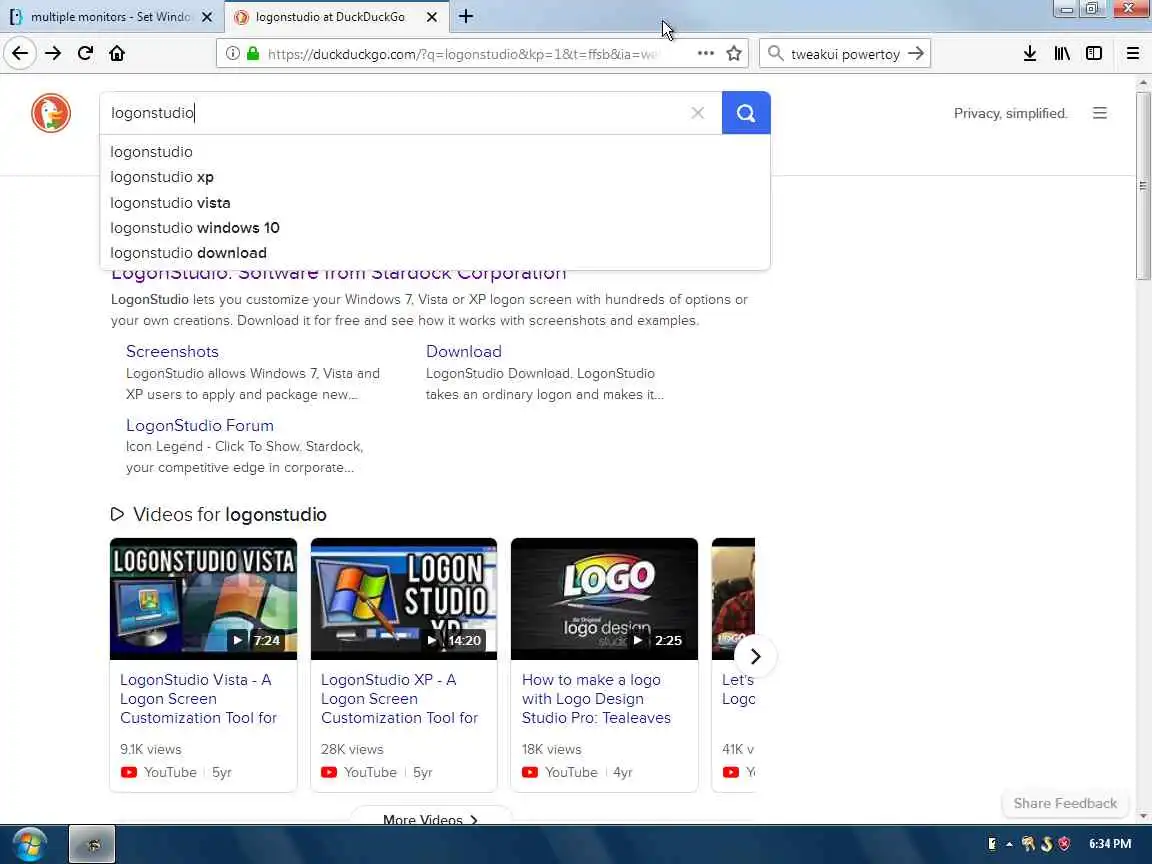Advance the video carousel with right chevron
Screen dimensions: 1152x864
[x=755, y=656]
